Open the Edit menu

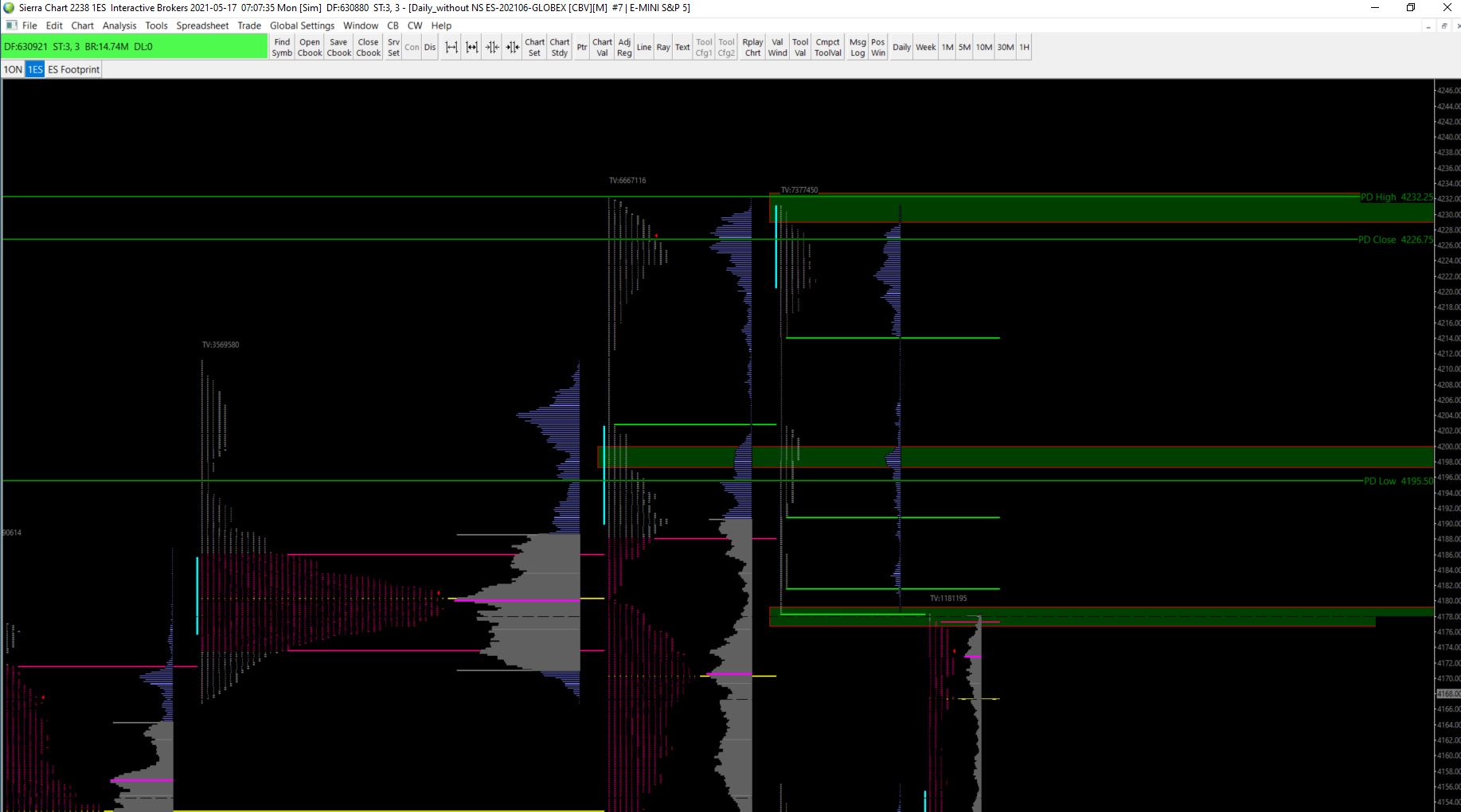coord(54,25)
